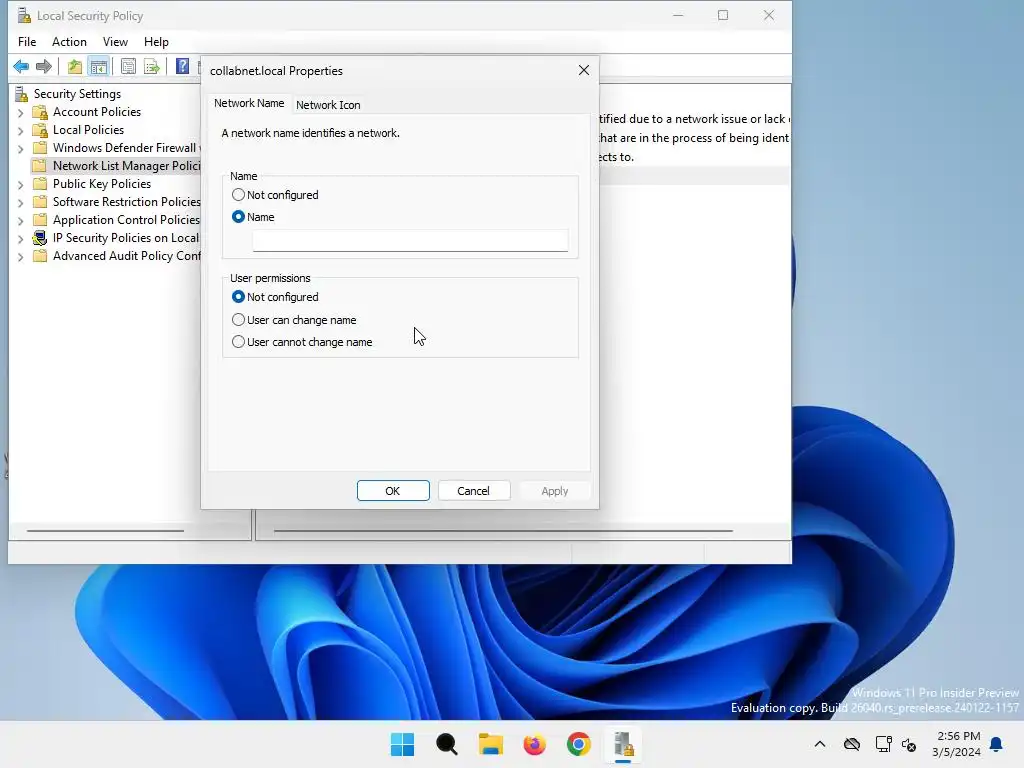Close the collabnet.local Properties dialog
The image size is (1024, 768).
coord(584,70)
